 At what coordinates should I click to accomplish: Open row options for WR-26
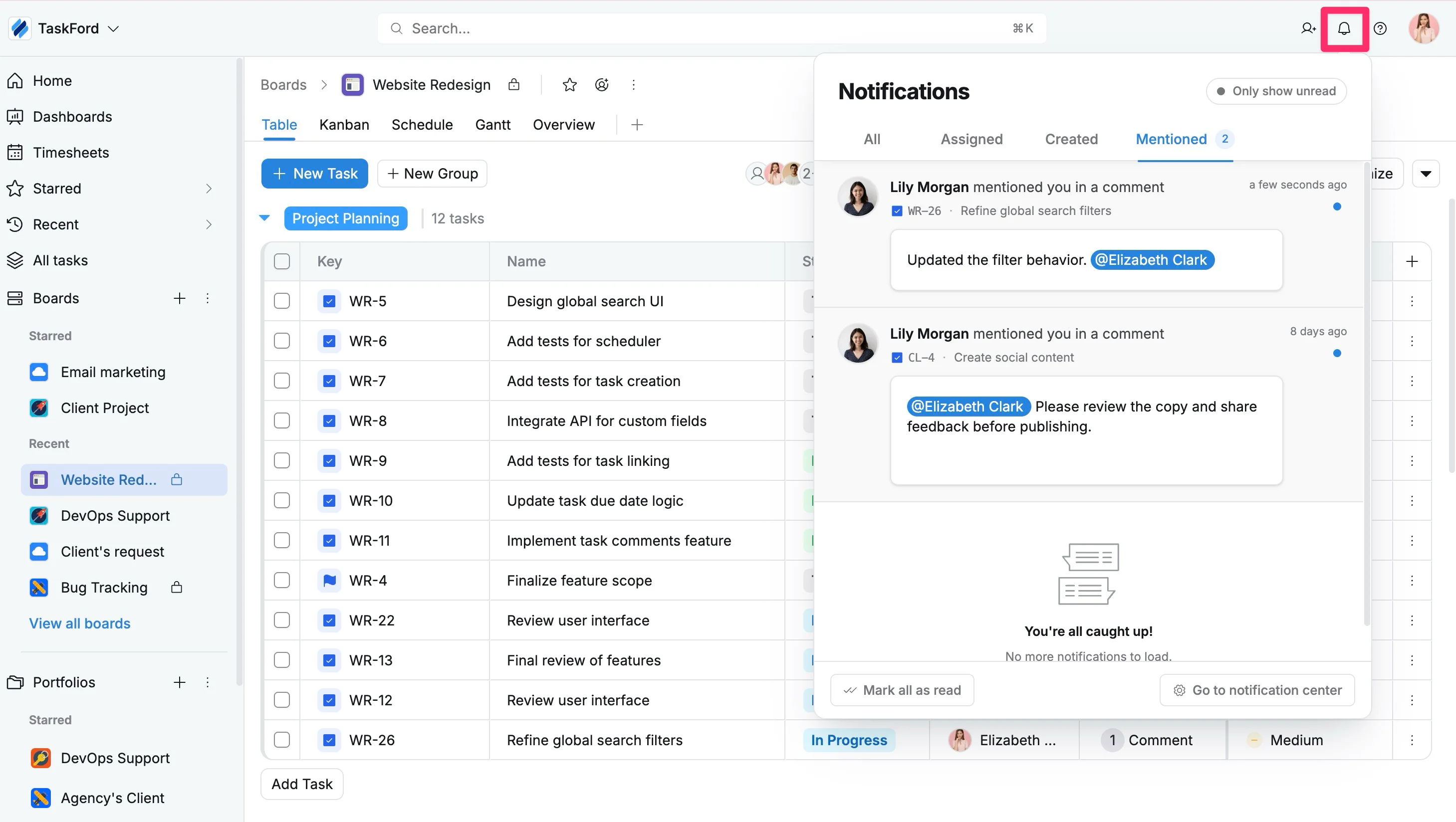[1412, 740]
